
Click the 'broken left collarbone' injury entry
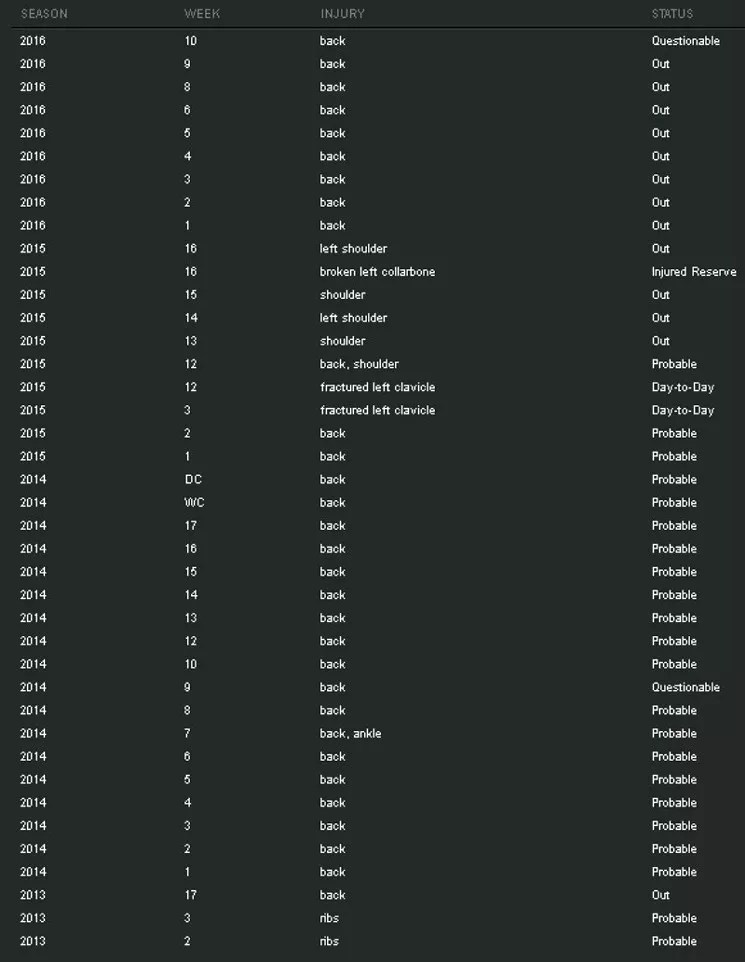(x=377, y=272)
